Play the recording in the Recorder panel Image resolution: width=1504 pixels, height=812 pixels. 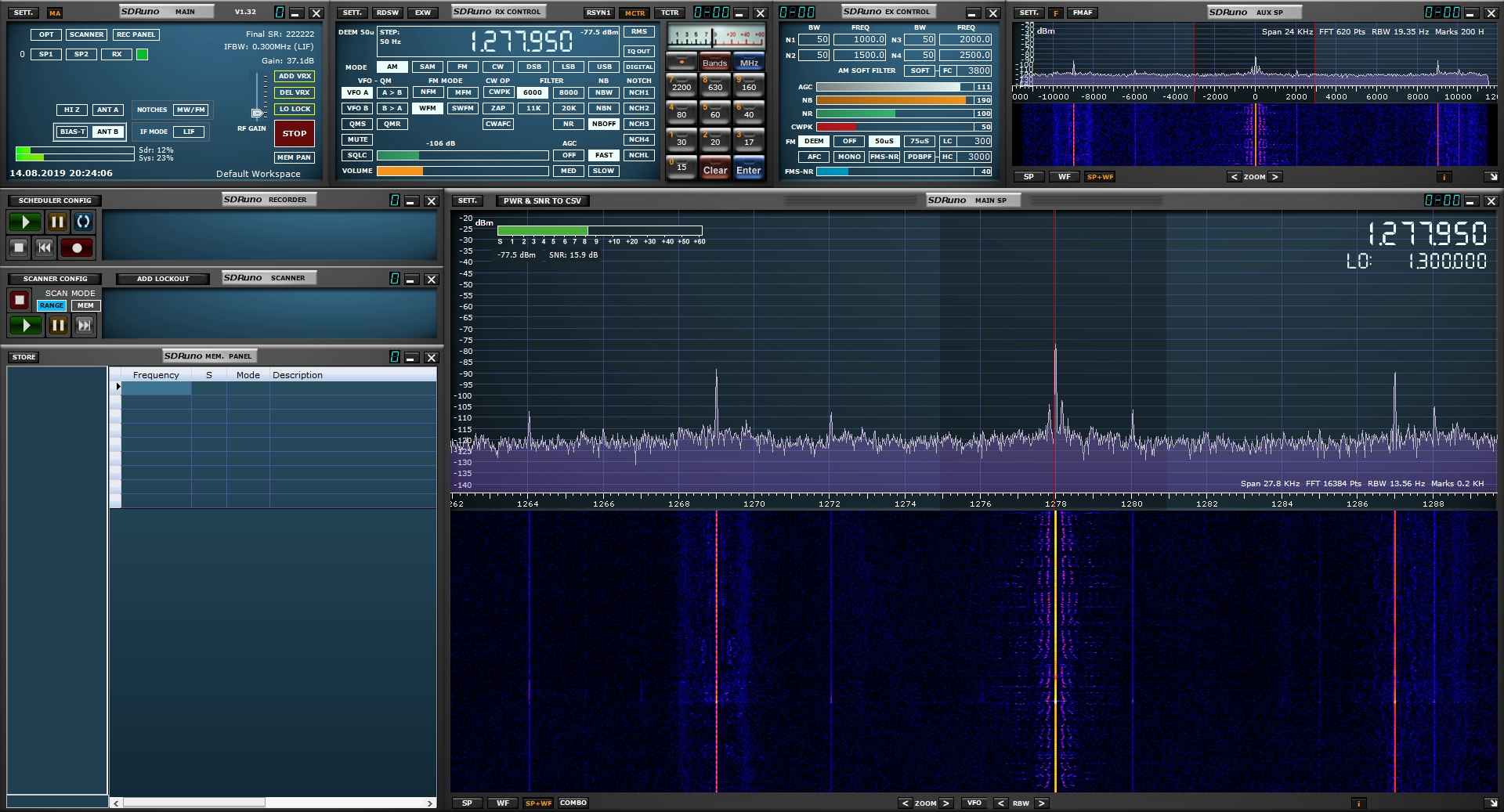click(25, 222)
